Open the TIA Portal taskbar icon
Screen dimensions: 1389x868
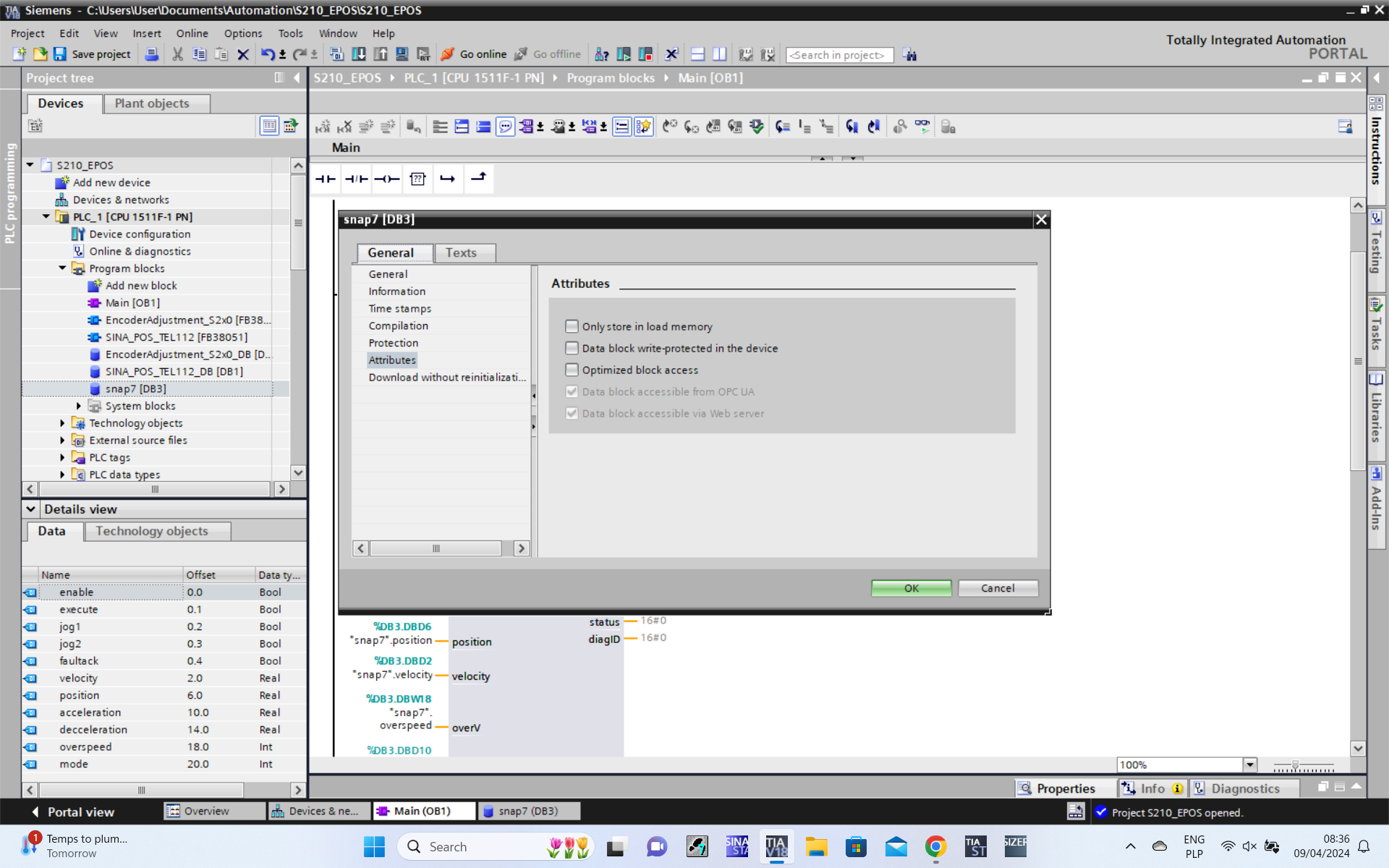tap(776, 846)
